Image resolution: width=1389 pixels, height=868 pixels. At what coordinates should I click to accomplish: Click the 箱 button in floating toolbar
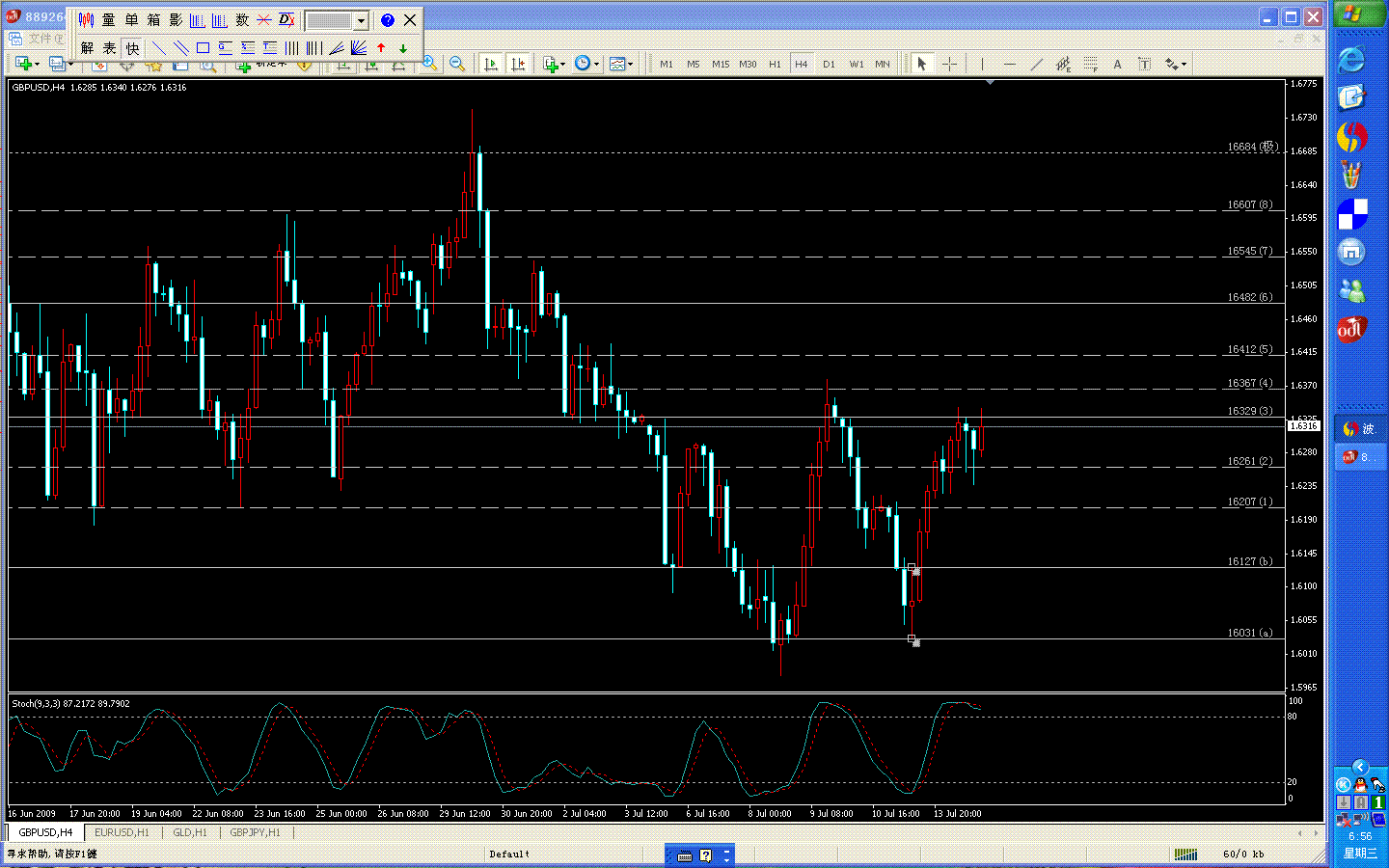[153, 20]
